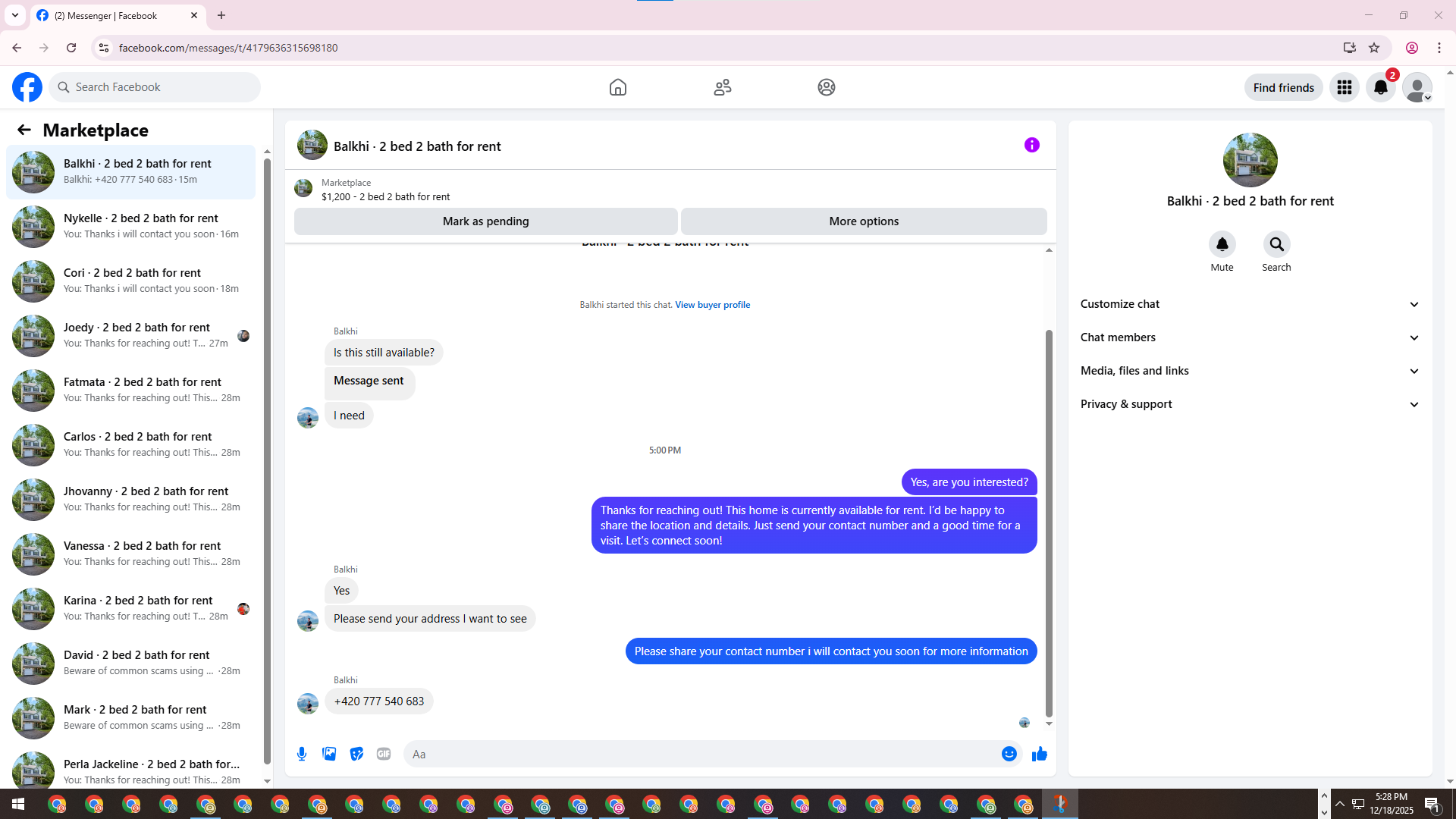Viewport: 1456px width, 819px height.
Task: Open Vanessa's chat thread
Action: click(x=131, y=554)
